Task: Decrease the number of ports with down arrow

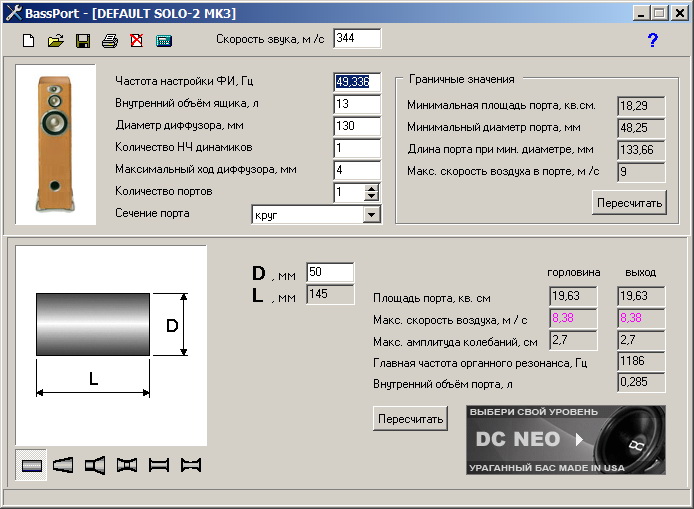Action: click(x=371, y=197)
